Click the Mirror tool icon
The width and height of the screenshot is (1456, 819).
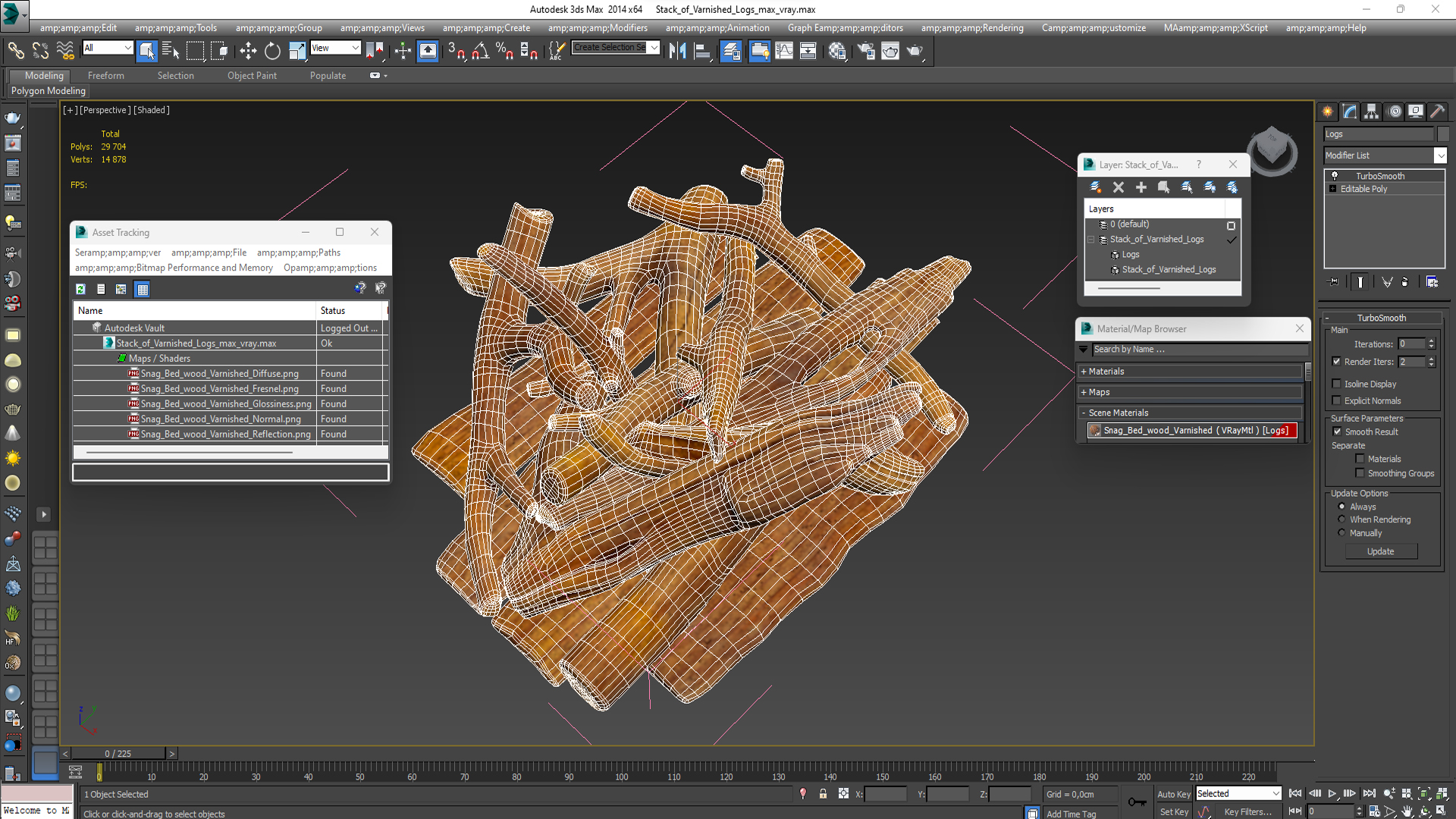(677, 51)
